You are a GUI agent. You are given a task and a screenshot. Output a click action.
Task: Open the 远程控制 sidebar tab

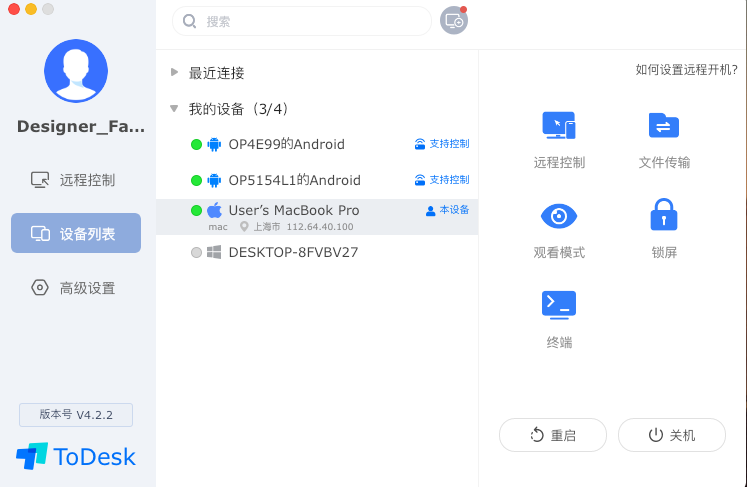[76, 180]
